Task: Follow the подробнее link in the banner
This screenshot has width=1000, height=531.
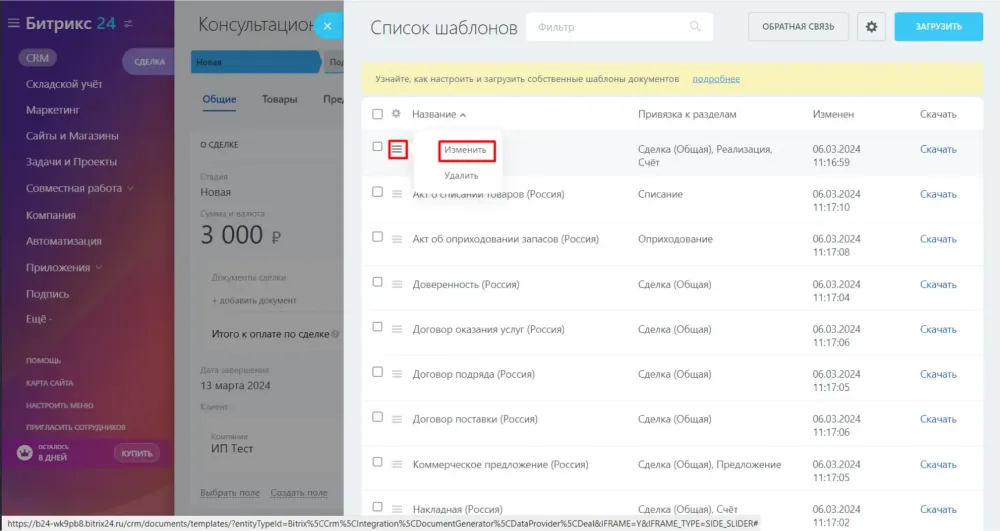Action: click(x=716, y=79)
